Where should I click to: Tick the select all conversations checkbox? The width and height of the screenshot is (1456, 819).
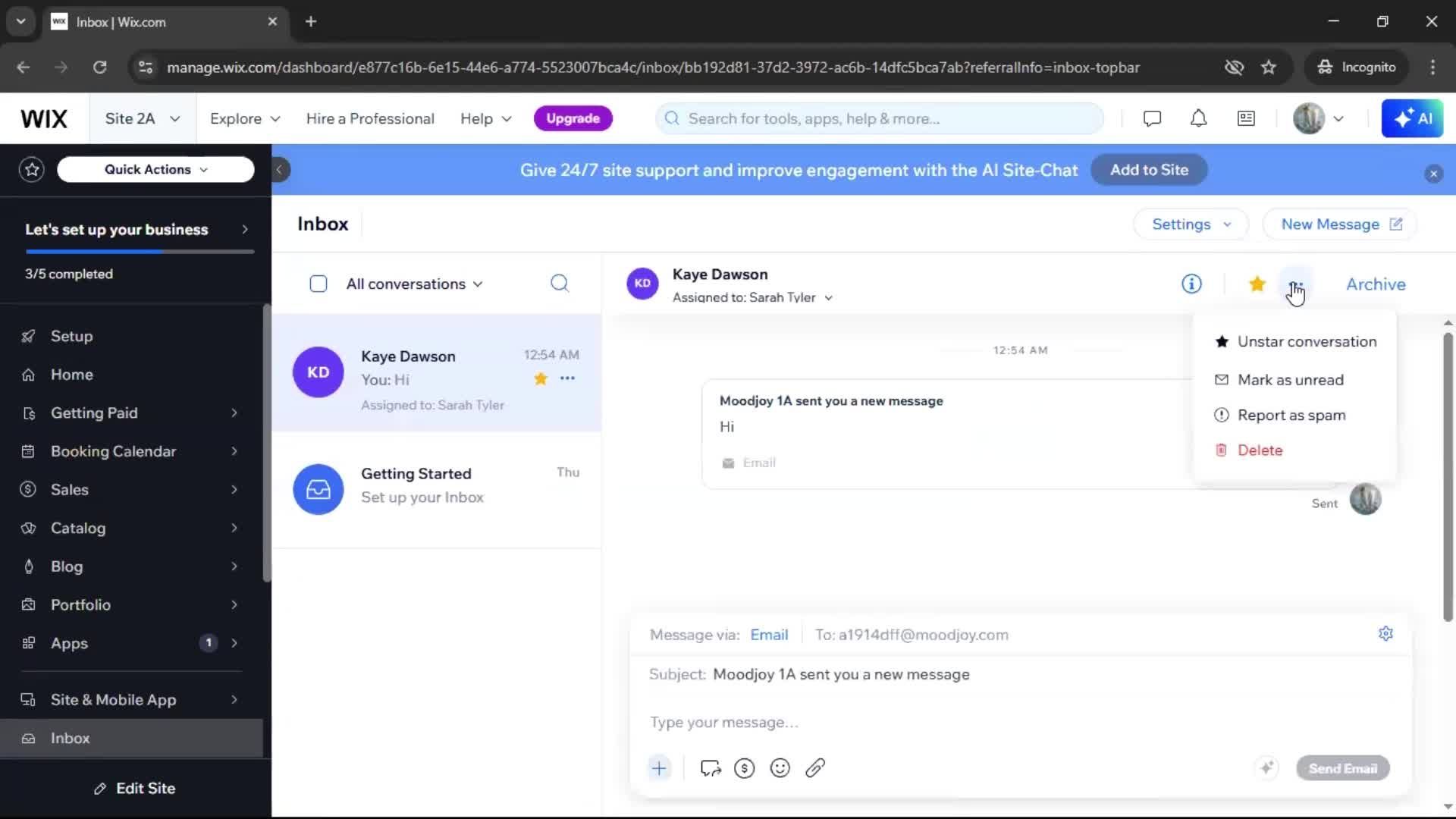tap(318, 284)
